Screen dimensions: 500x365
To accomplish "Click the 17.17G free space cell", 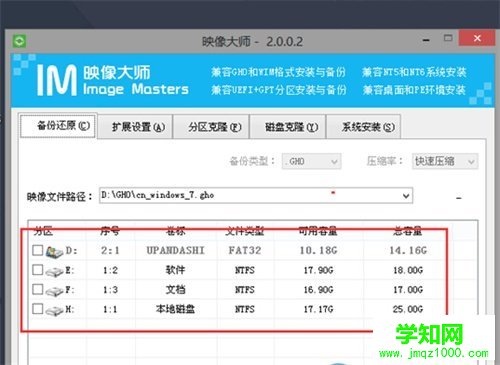I will tap(318, 309).
